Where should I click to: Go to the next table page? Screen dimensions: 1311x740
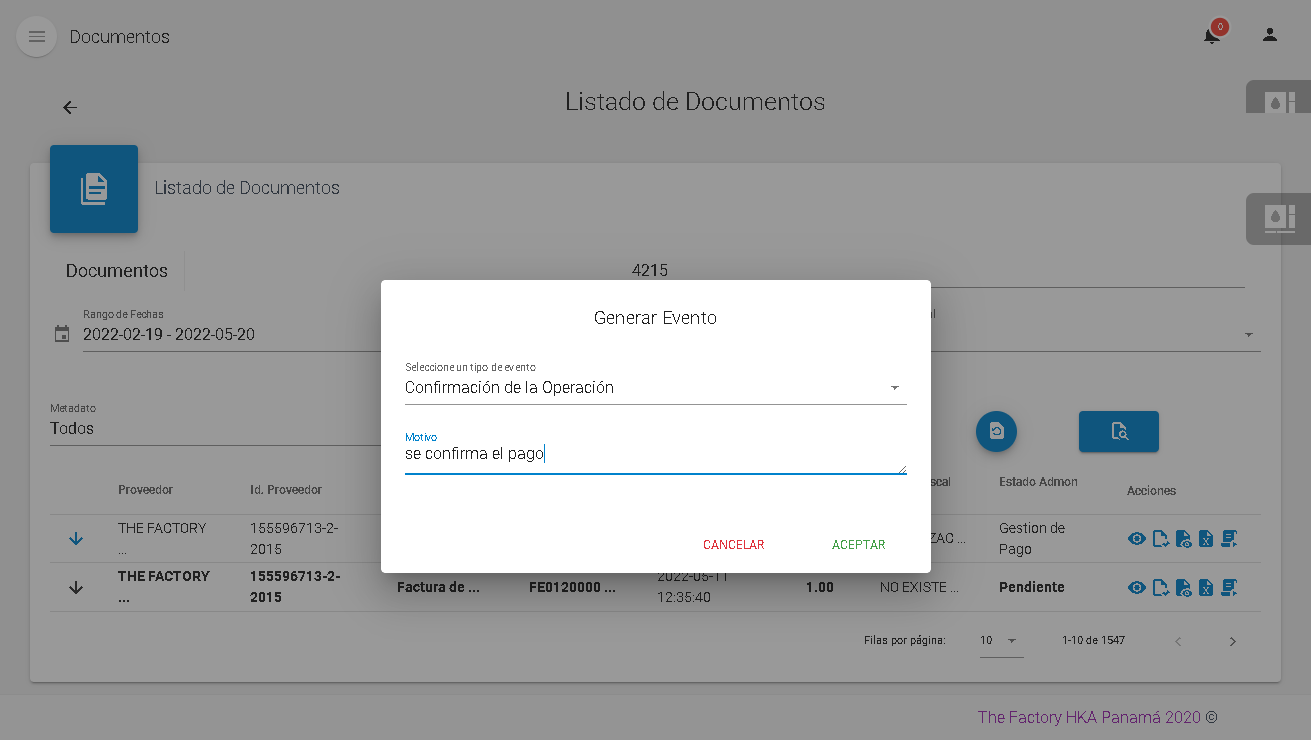pos(1232,642)
